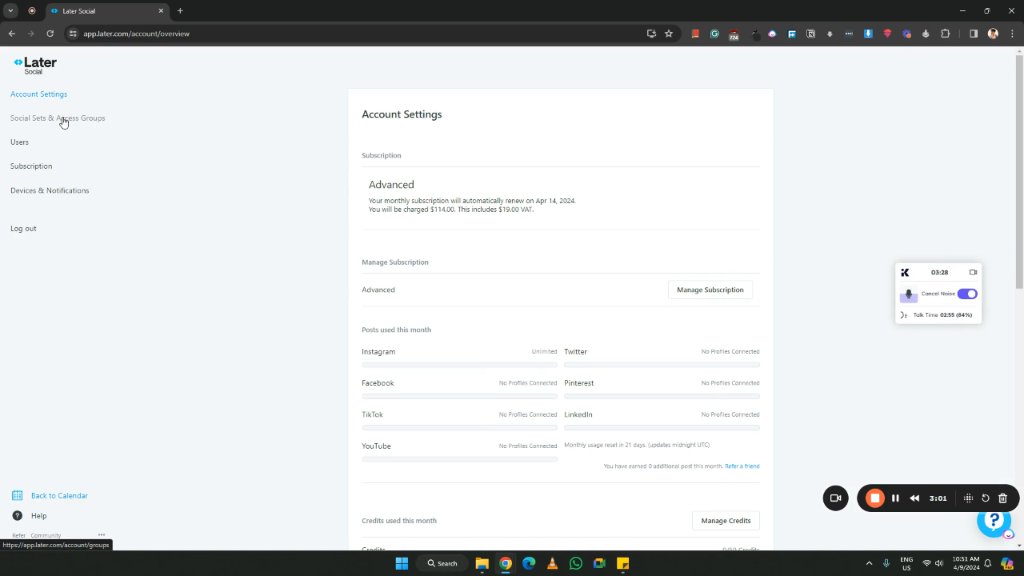Click the page vertical scrollbar
1024x576 pixels.
point(1019,172)
